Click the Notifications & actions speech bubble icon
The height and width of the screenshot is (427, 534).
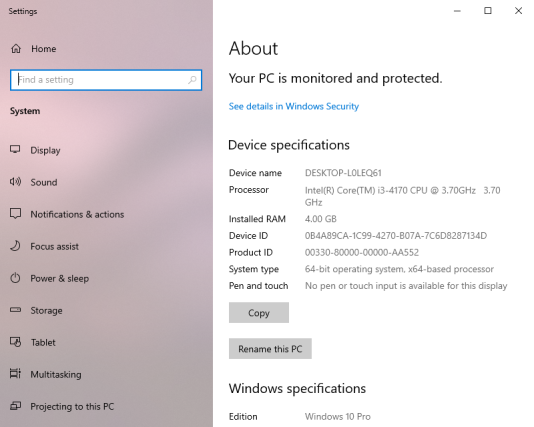[15, 214]
